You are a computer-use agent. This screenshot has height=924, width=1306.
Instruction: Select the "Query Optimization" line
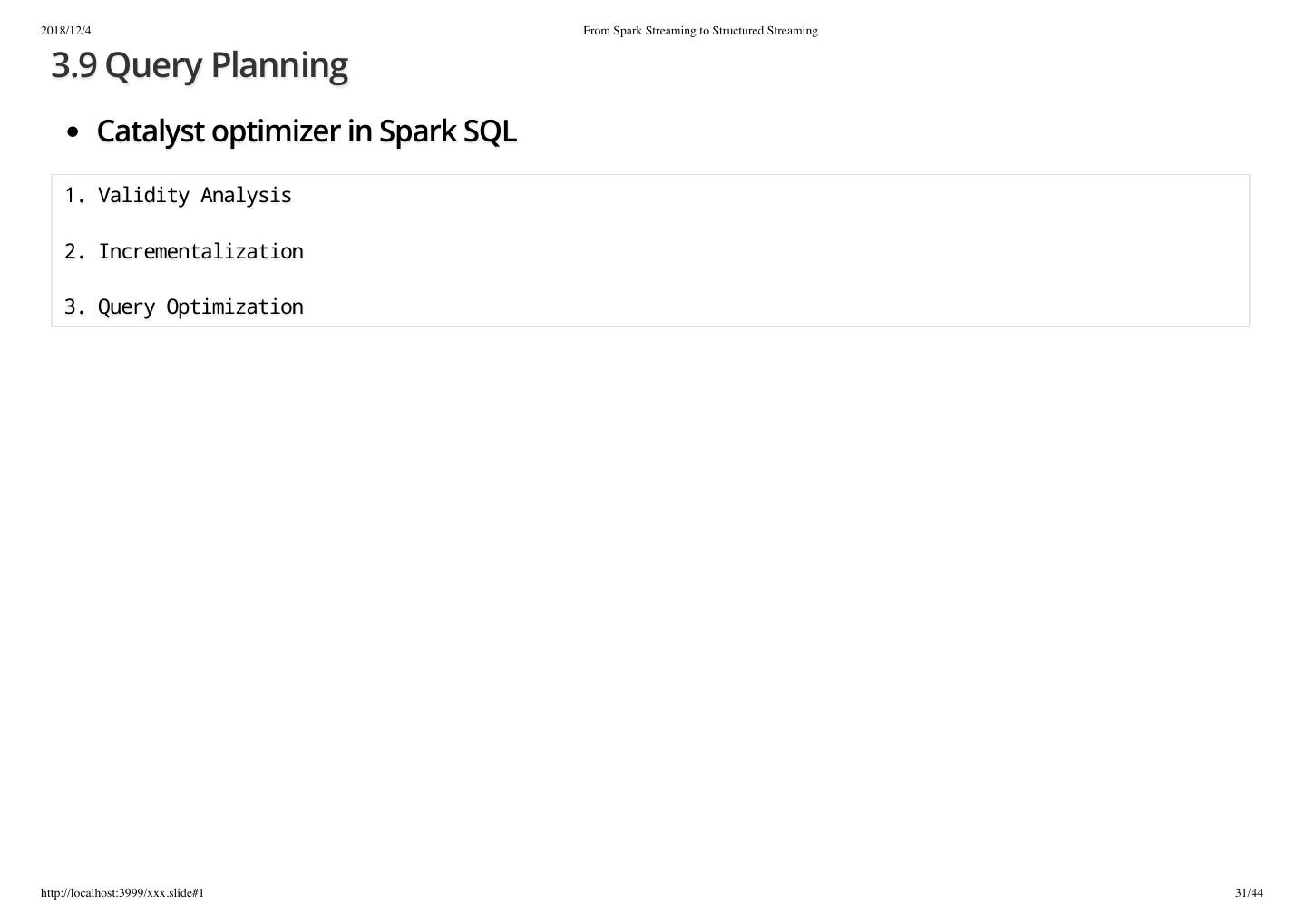coord(200,306)
